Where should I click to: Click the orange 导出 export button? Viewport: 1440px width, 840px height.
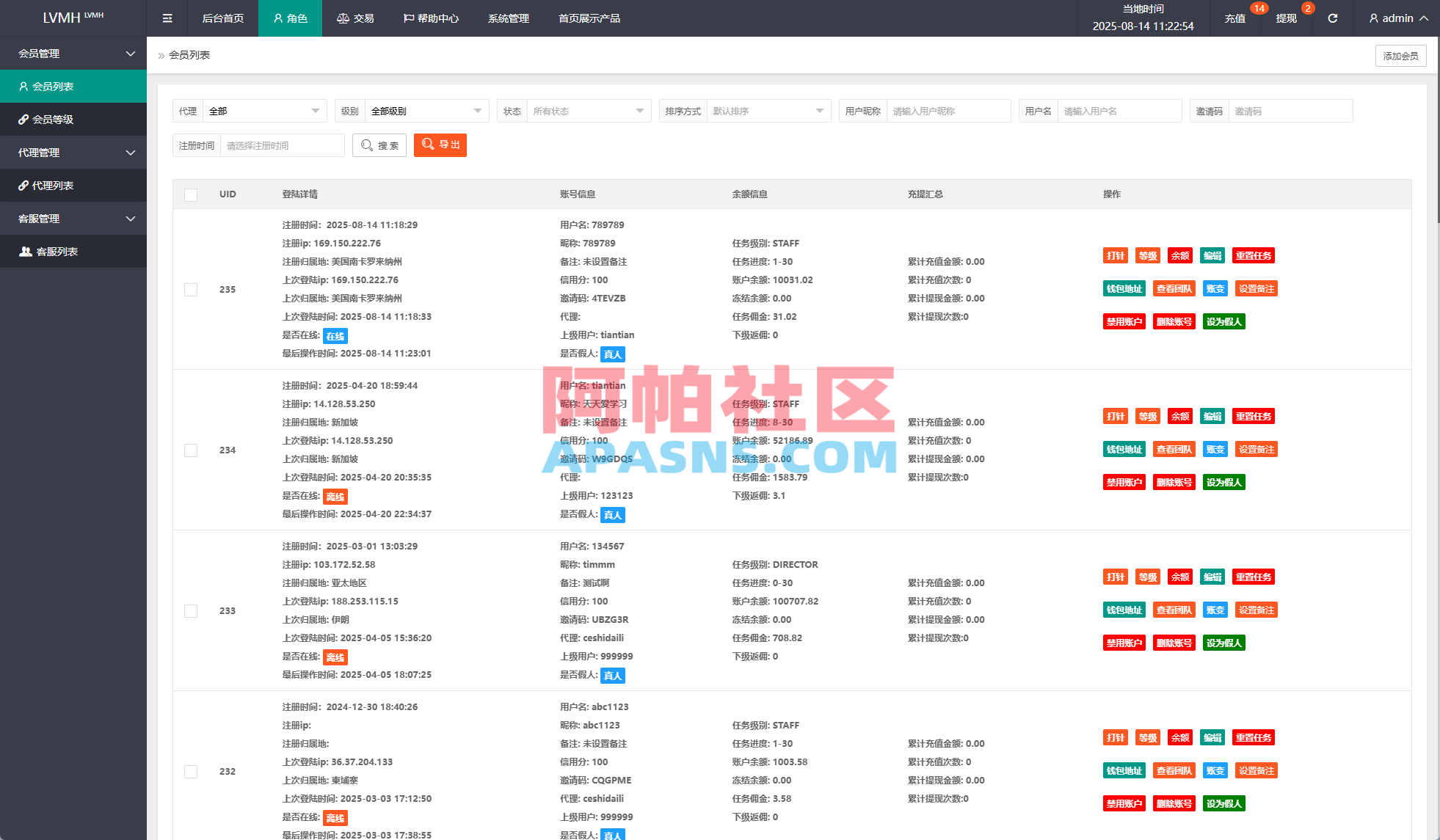click(440, 145)
